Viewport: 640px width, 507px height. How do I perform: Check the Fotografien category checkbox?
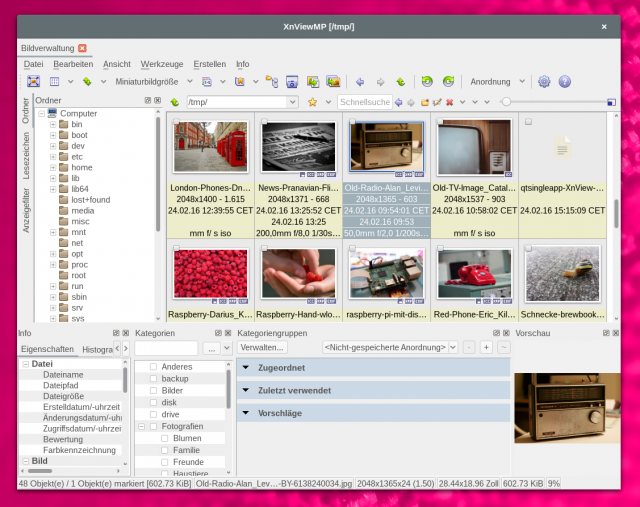point(153,426)
